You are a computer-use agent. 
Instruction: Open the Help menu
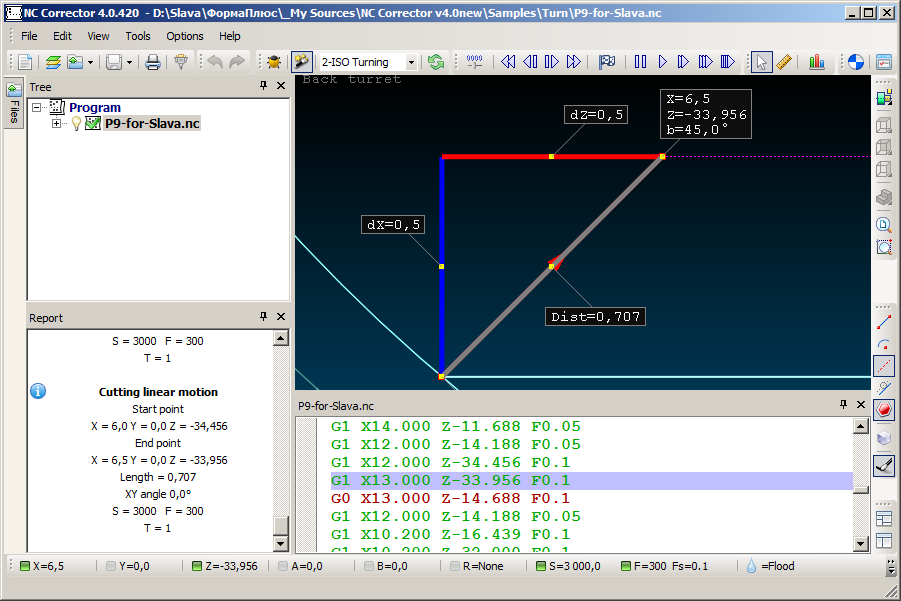click(229, 36)
